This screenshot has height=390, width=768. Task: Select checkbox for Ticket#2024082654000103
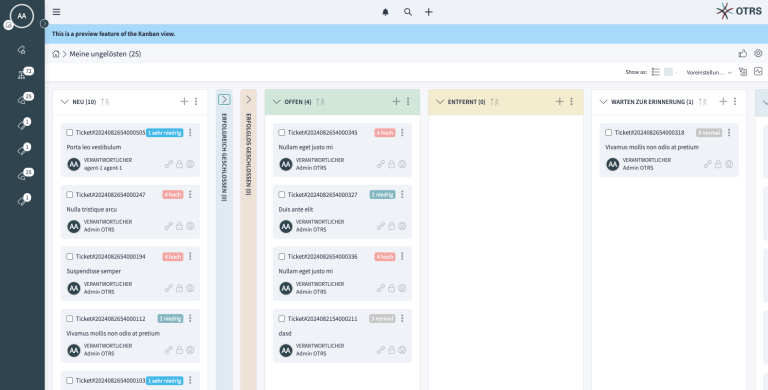point(70,381)
